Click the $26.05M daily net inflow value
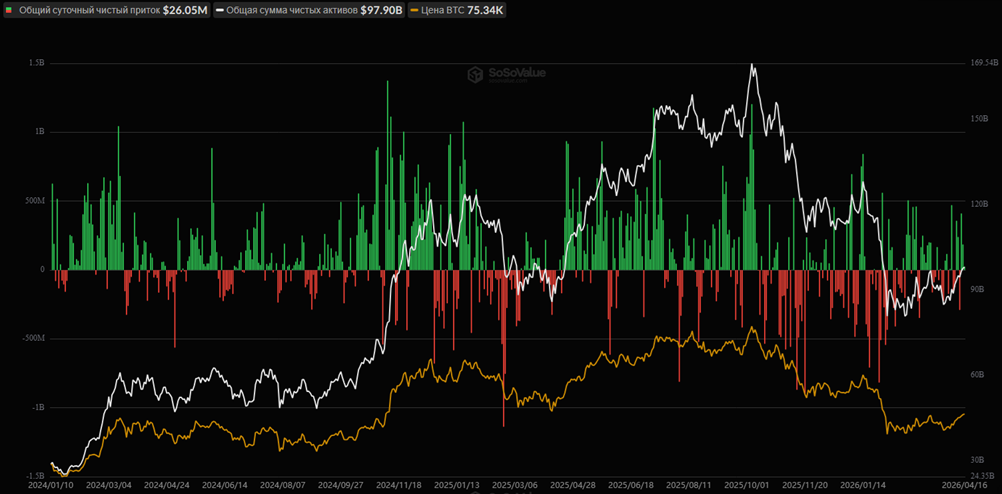 tap(185, 10)
